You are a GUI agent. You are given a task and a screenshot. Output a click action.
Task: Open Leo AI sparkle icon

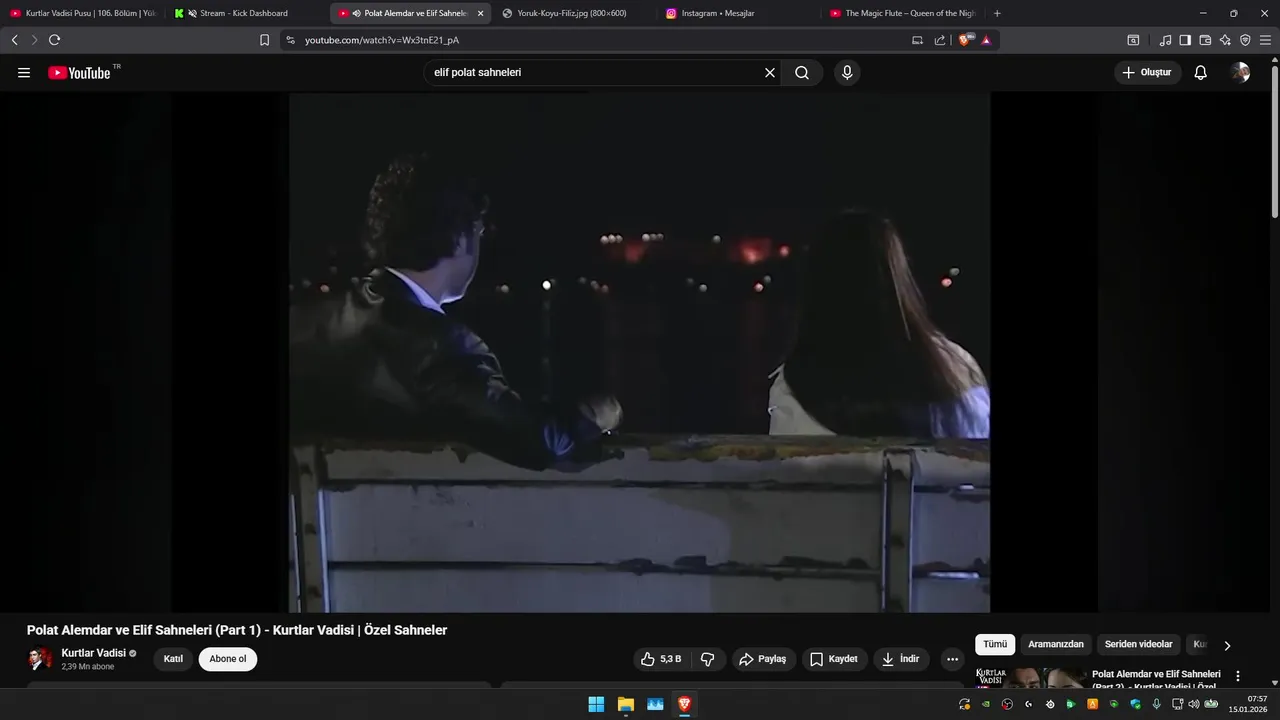(x=1225, y=40)
